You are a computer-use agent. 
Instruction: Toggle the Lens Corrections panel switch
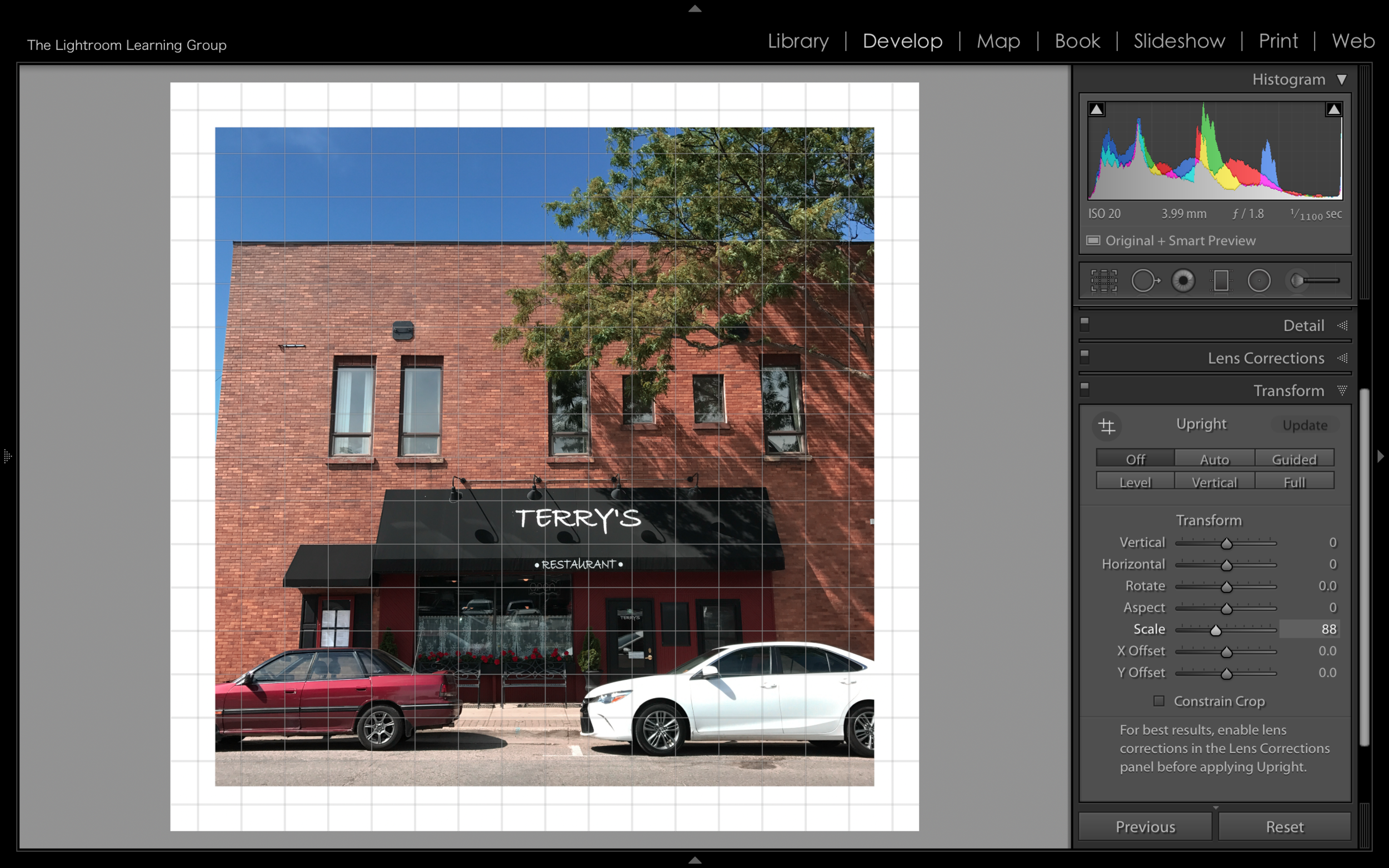coord(1085,357)
